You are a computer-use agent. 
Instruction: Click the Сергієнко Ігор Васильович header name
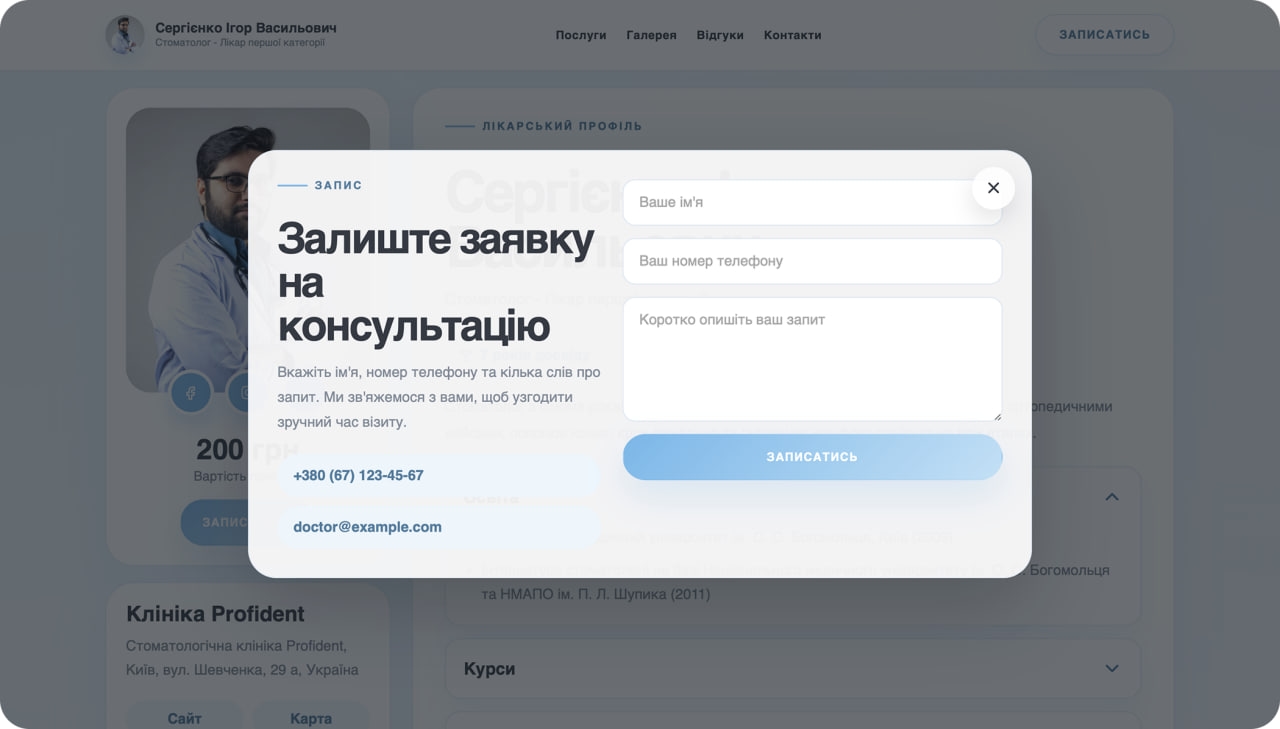[x=246, y=27]
